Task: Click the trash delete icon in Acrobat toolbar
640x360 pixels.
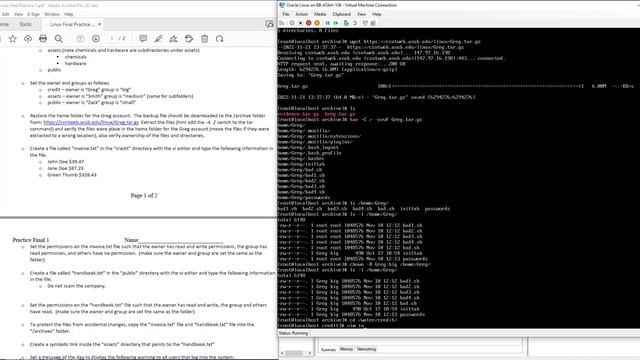Action: click(x=204, y=39)
